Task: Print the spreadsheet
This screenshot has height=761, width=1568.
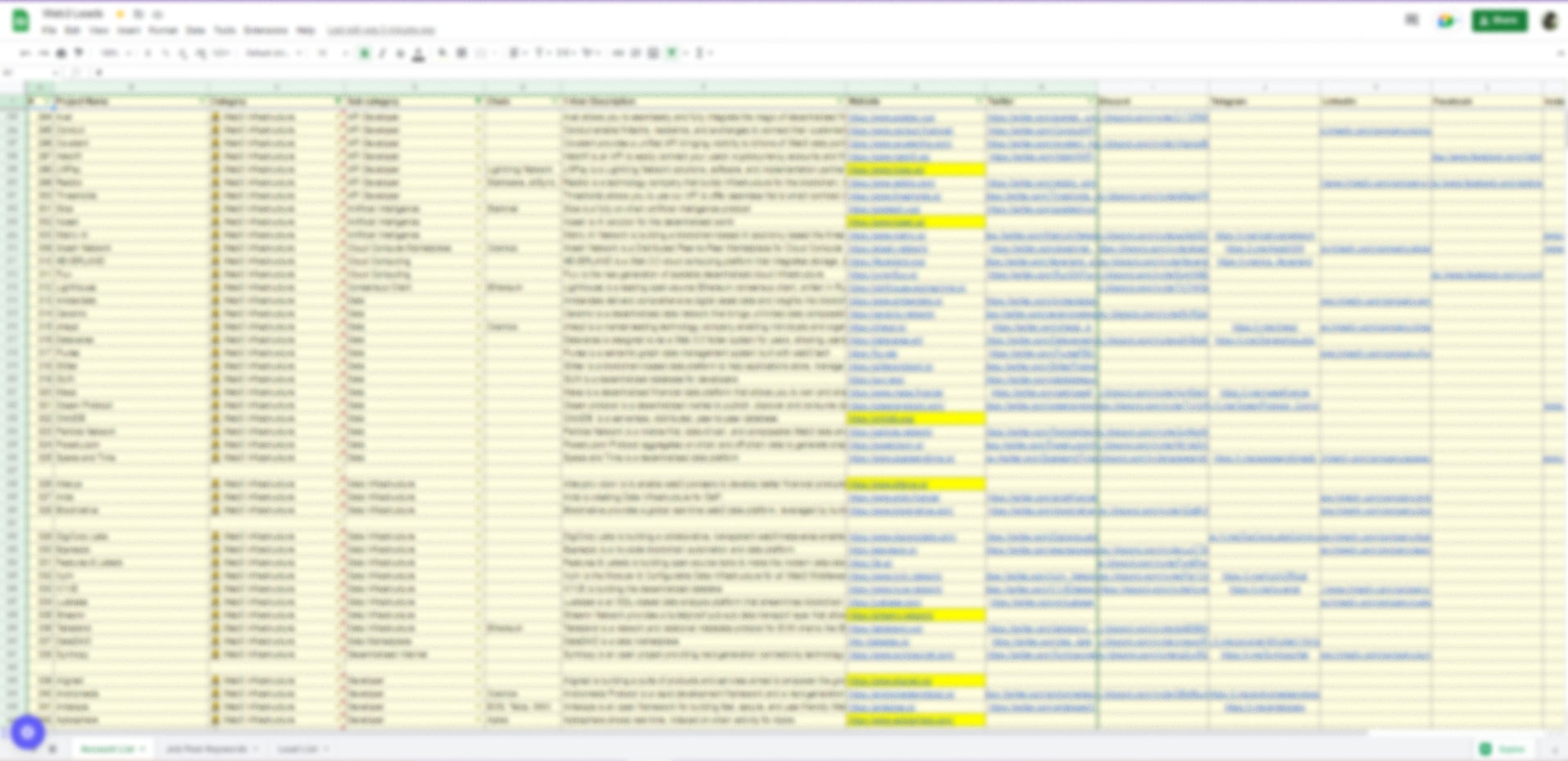Action: click(x=61, y=53)
